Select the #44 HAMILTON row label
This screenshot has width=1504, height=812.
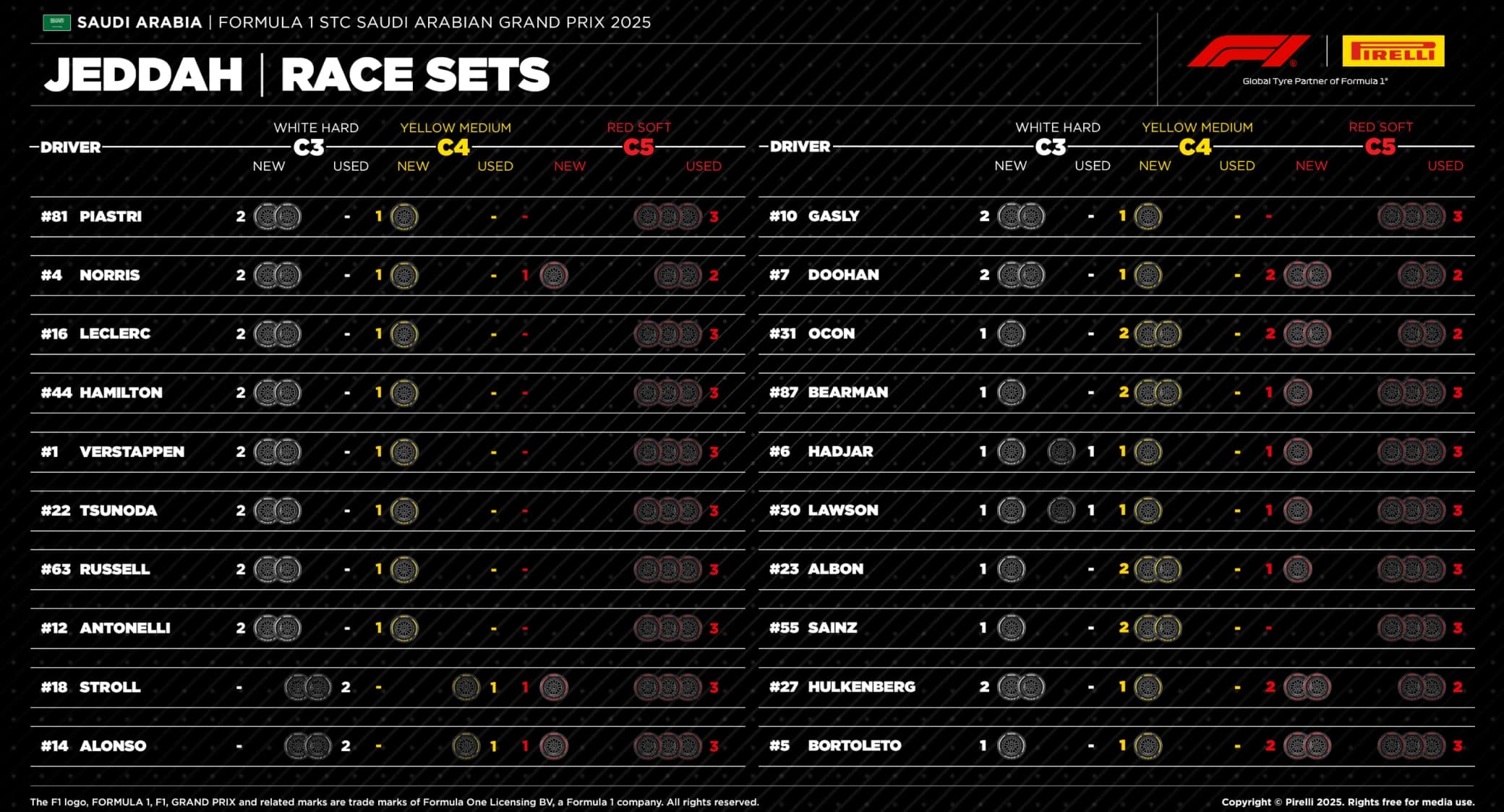point(102,393)
